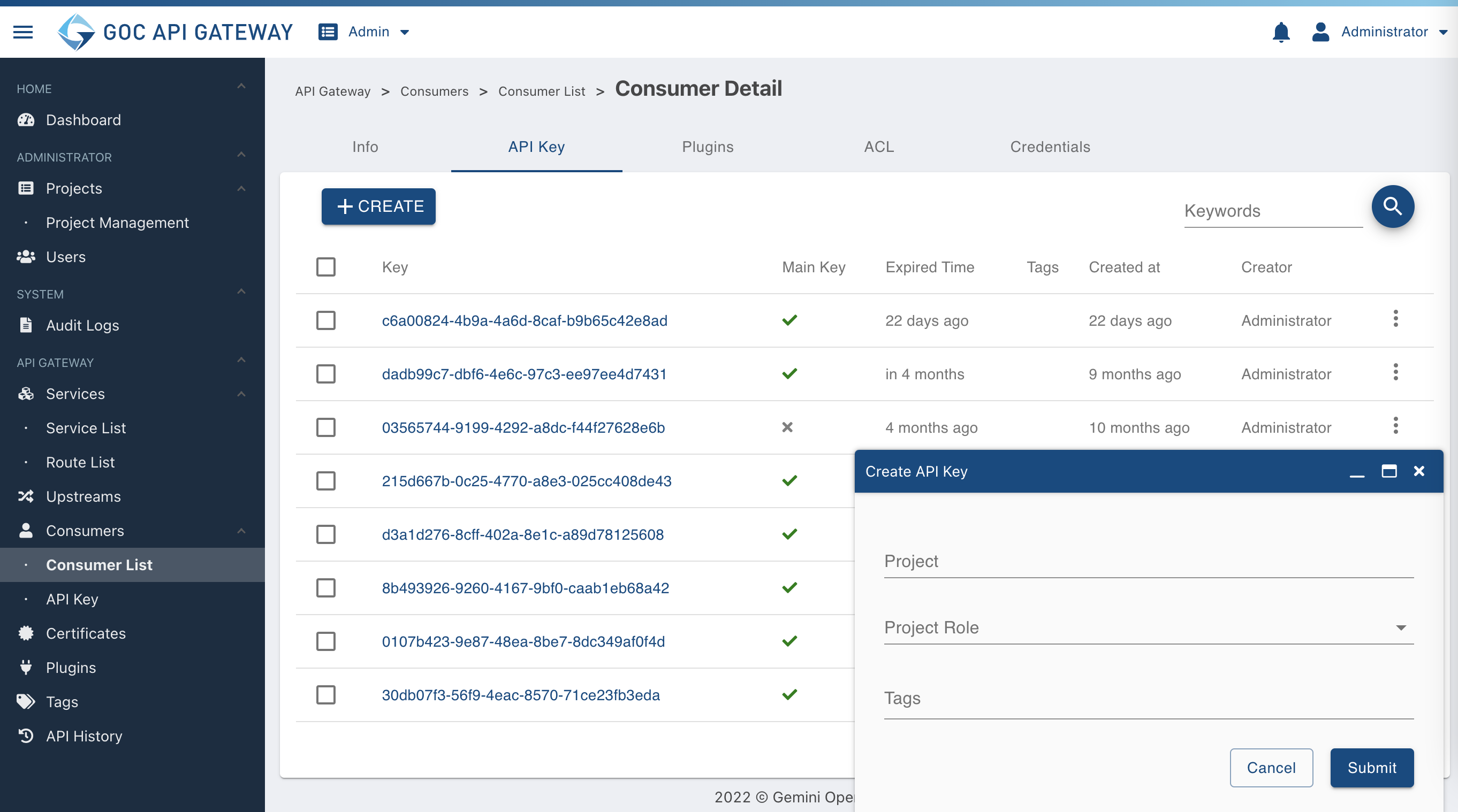The height and width of the screenshot is (812, 1458).
Task: Open the Project Role dropdown
Action: (x=1149, y=627)
